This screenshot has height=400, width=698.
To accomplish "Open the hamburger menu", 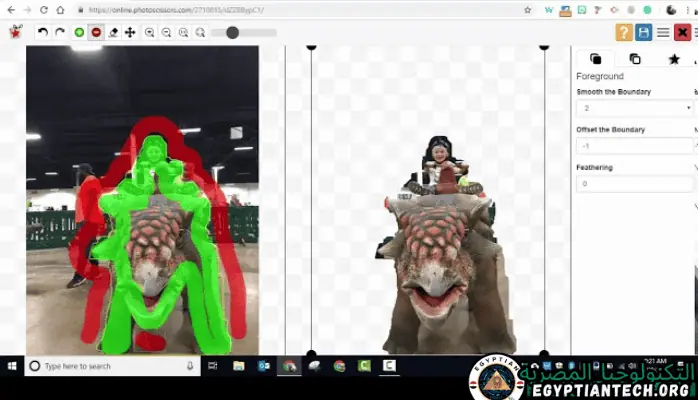I will coord(663,32).
